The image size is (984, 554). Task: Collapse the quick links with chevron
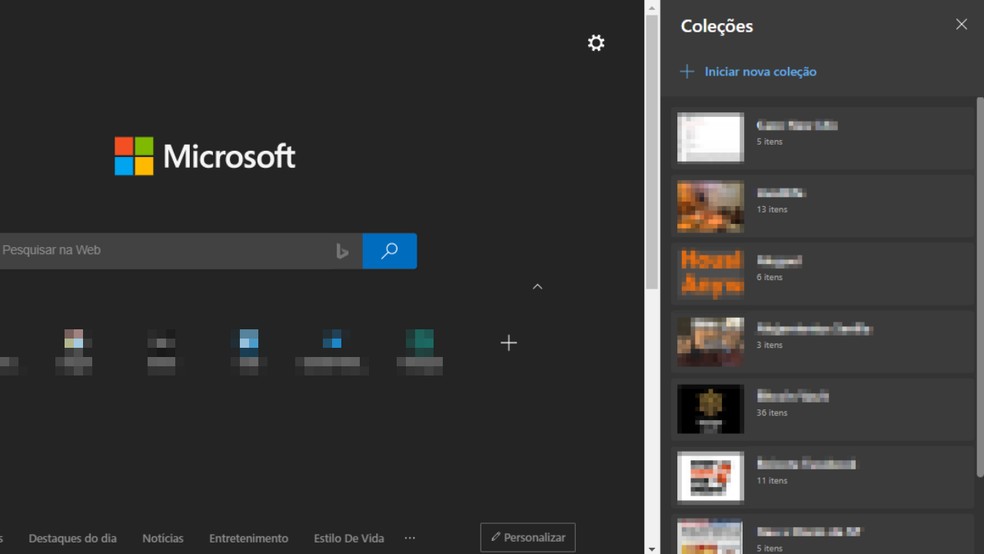537,287
